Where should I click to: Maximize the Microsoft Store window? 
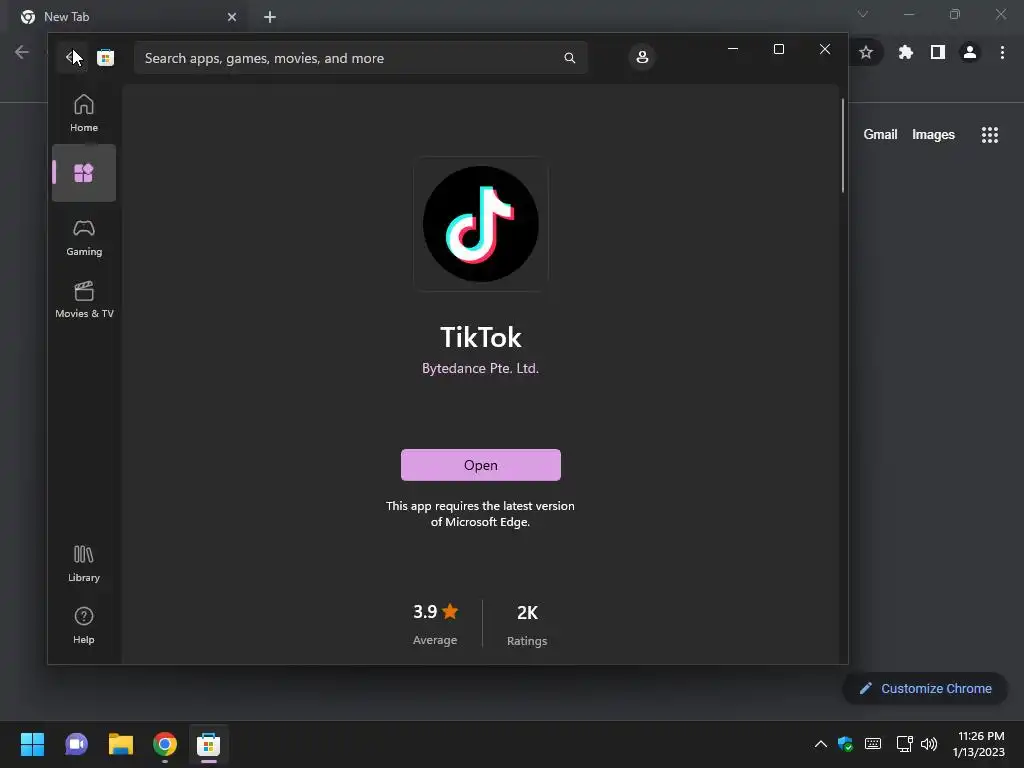tap(778, 49)
